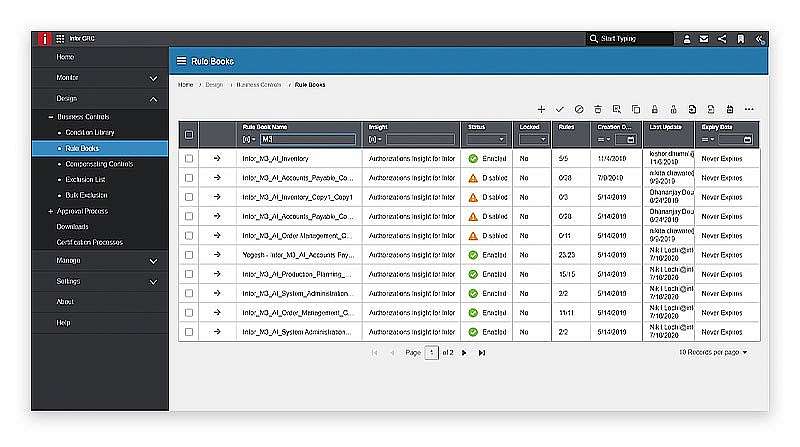Open the Infor_M3_AI_Inventory row arrow
The height and width of the screenshot is (447, 800).
coord(217,159)
